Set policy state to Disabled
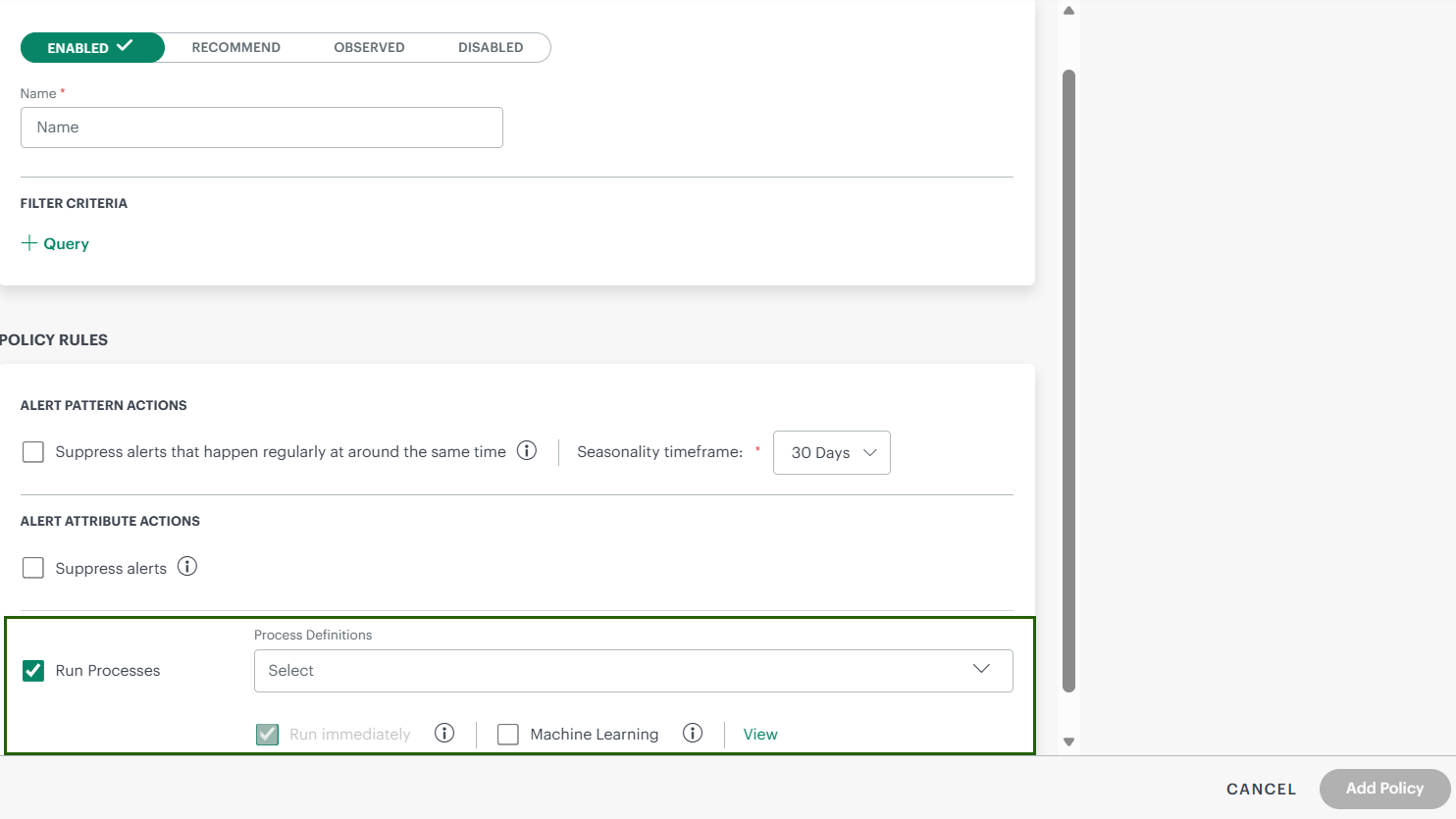 tap(491, 47)
